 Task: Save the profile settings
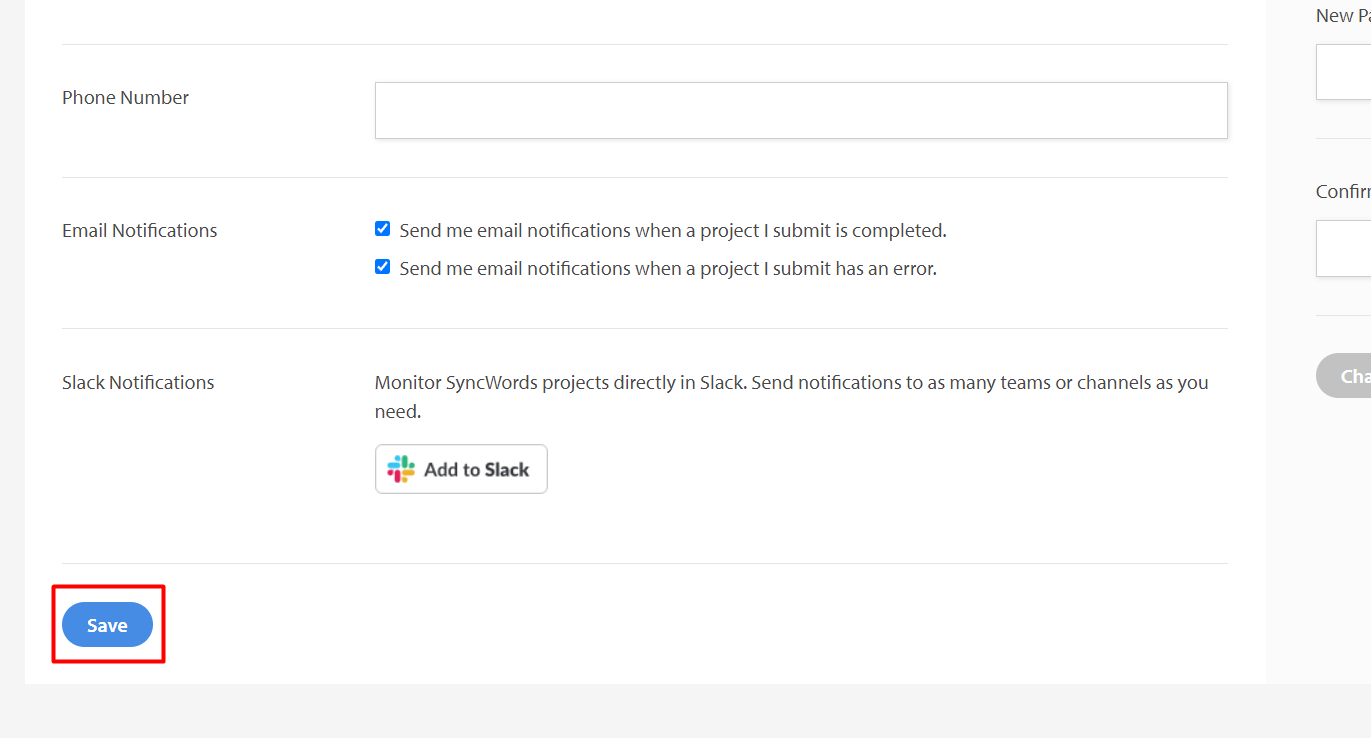coord(107,625)
